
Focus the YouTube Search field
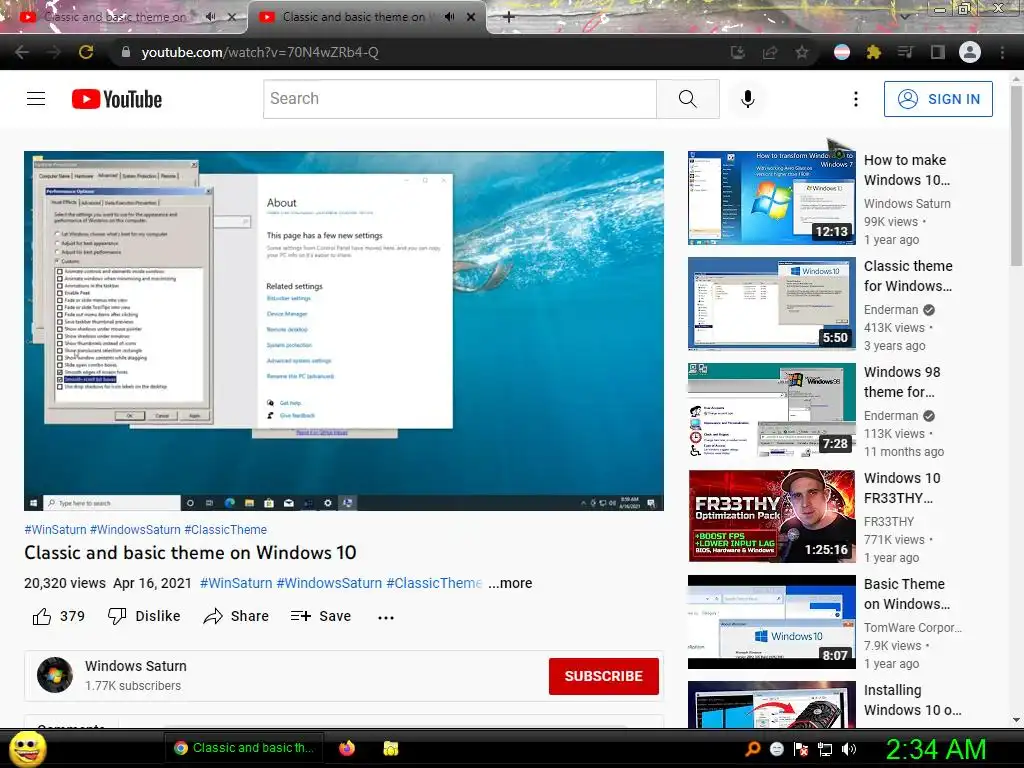460,99
